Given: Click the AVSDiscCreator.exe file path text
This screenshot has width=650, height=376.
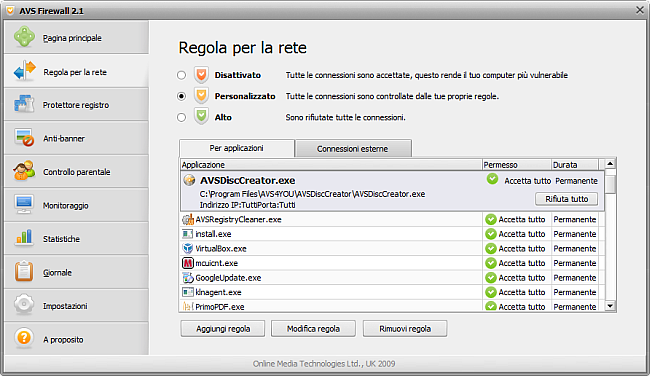Looking at the screenshot, I should [x=312, y=194].
